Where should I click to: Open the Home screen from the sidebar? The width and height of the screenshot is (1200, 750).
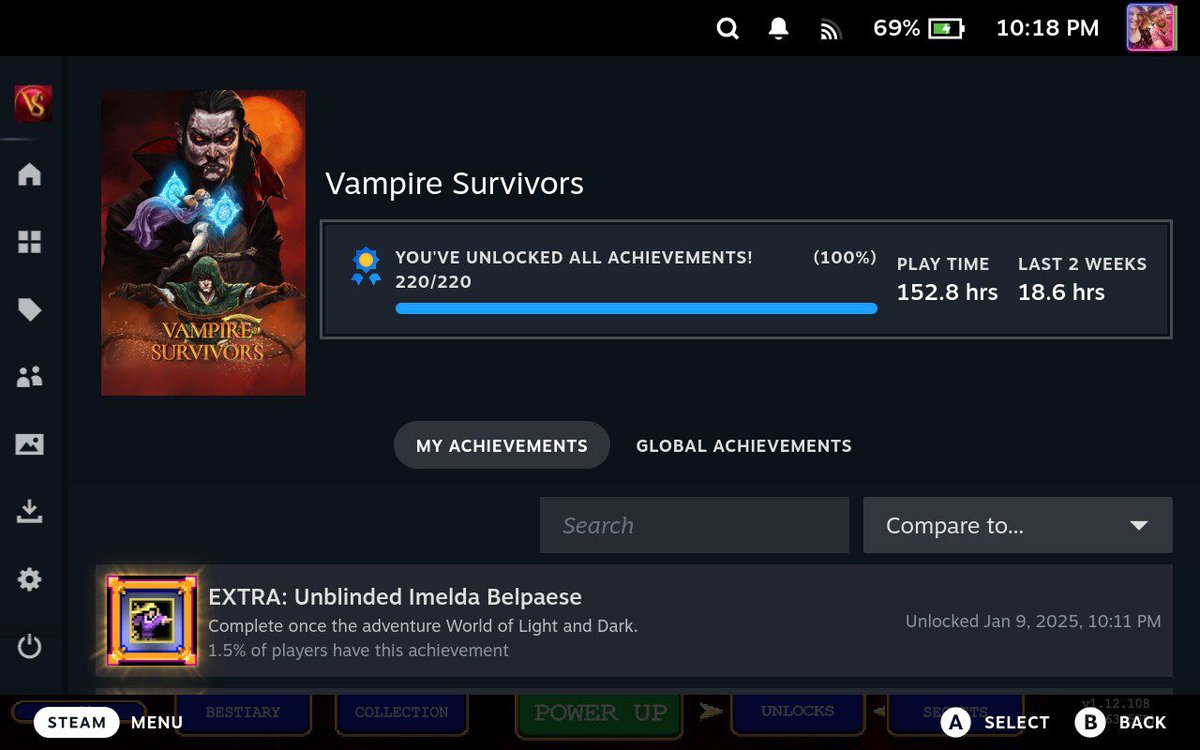tap(30, 175)
